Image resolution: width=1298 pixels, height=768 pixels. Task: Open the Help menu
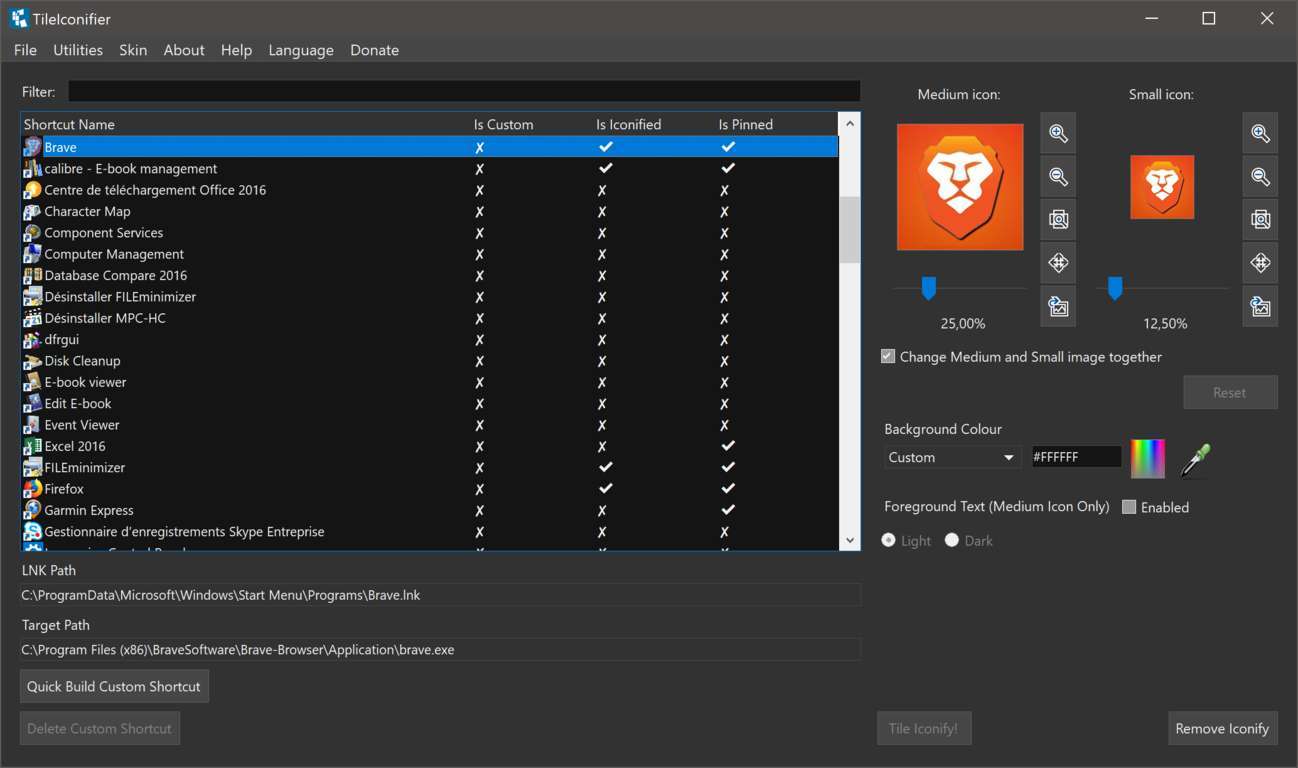(x=236, y=50)
